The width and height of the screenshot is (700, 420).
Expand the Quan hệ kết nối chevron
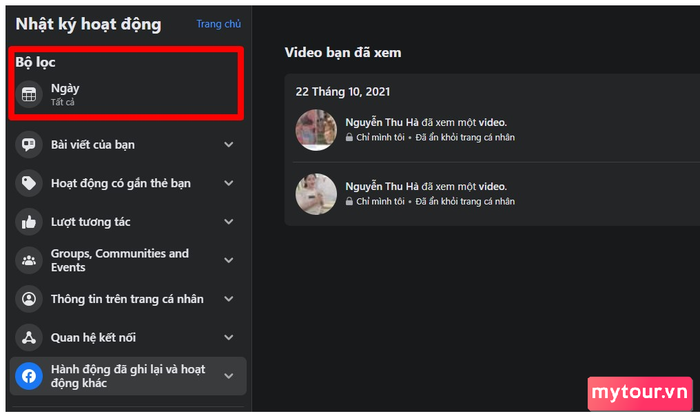pyautogui.click(x=229, y=337)
